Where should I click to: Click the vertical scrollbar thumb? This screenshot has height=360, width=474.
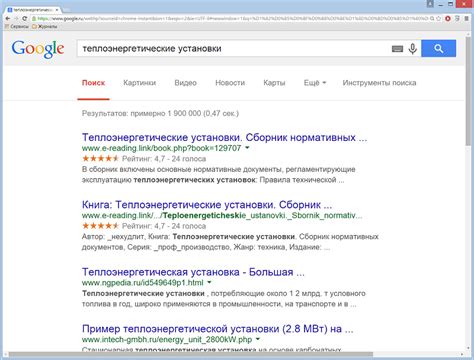[469, 90]
